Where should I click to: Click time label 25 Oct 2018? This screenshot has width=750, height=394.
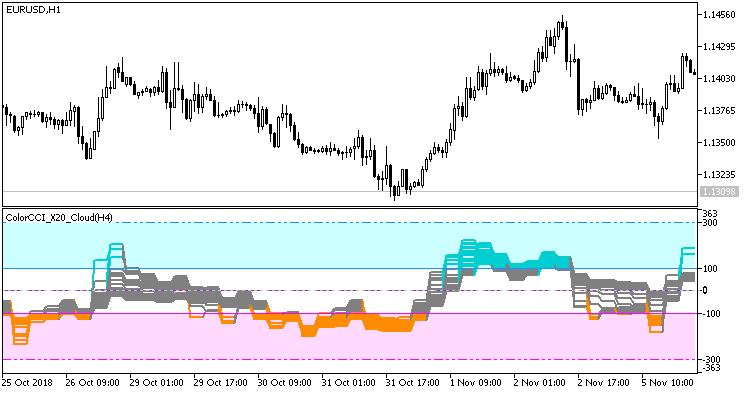click(27, 383)
